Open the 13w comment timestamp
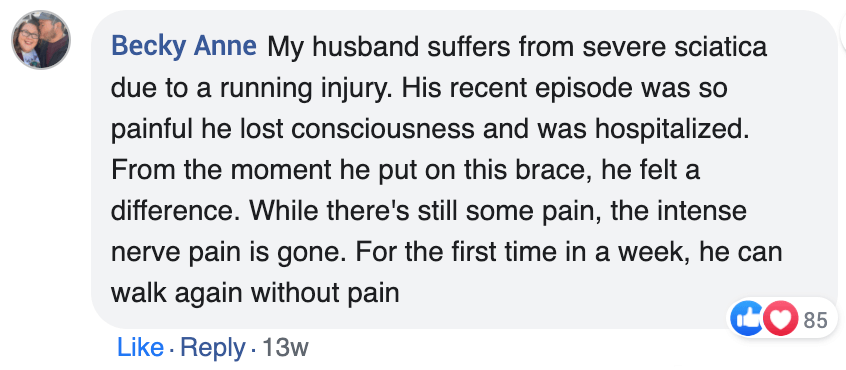The height and width of the screenshot is (370, 846). 285,348
